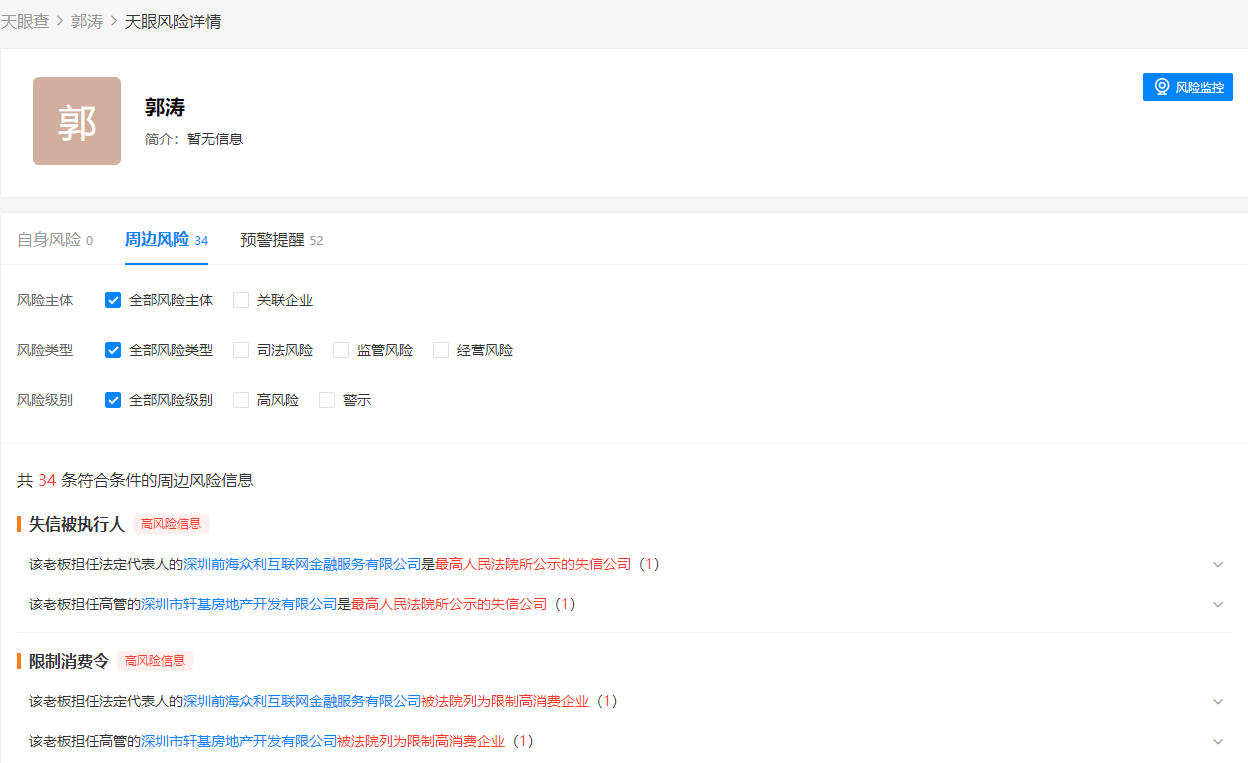The height and width of the screenshot is (763, 1248).
Task: Check the 关联企业 checkbox
Action: pos(241,300)
